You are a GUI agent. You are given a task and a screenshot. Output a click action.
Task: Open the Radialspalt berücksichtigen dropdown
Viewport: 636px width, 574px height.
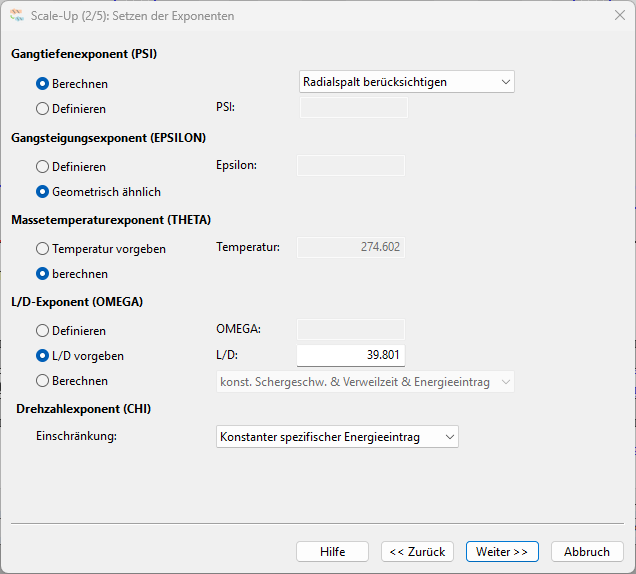coord(407,82)
